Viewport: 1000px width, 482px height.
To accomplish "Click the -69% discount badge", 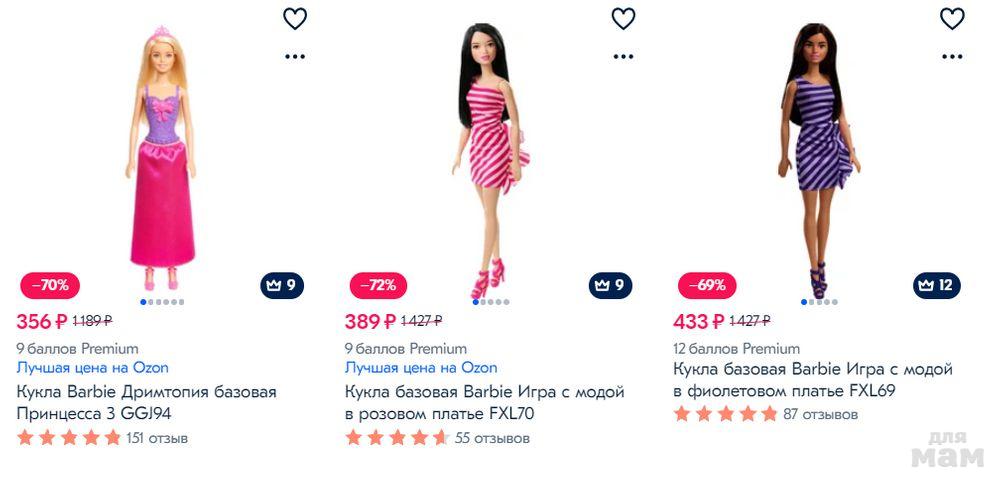I will [707, 285].
